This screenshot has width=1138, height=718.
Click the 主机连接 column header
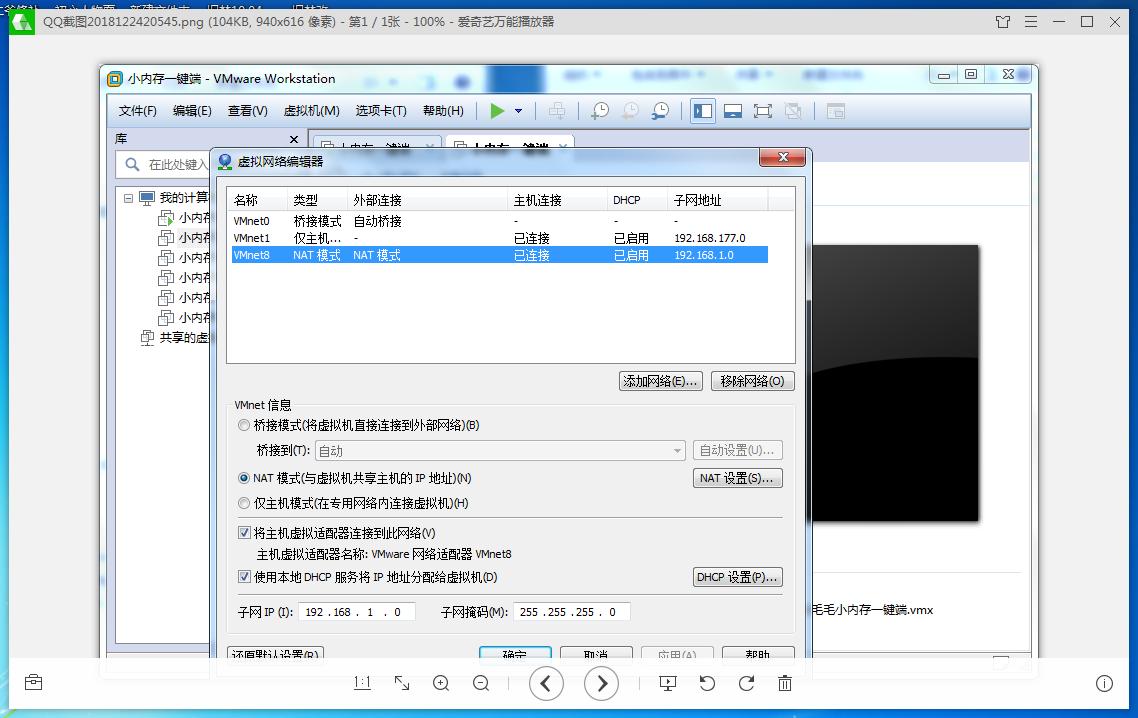pos(557,200)
